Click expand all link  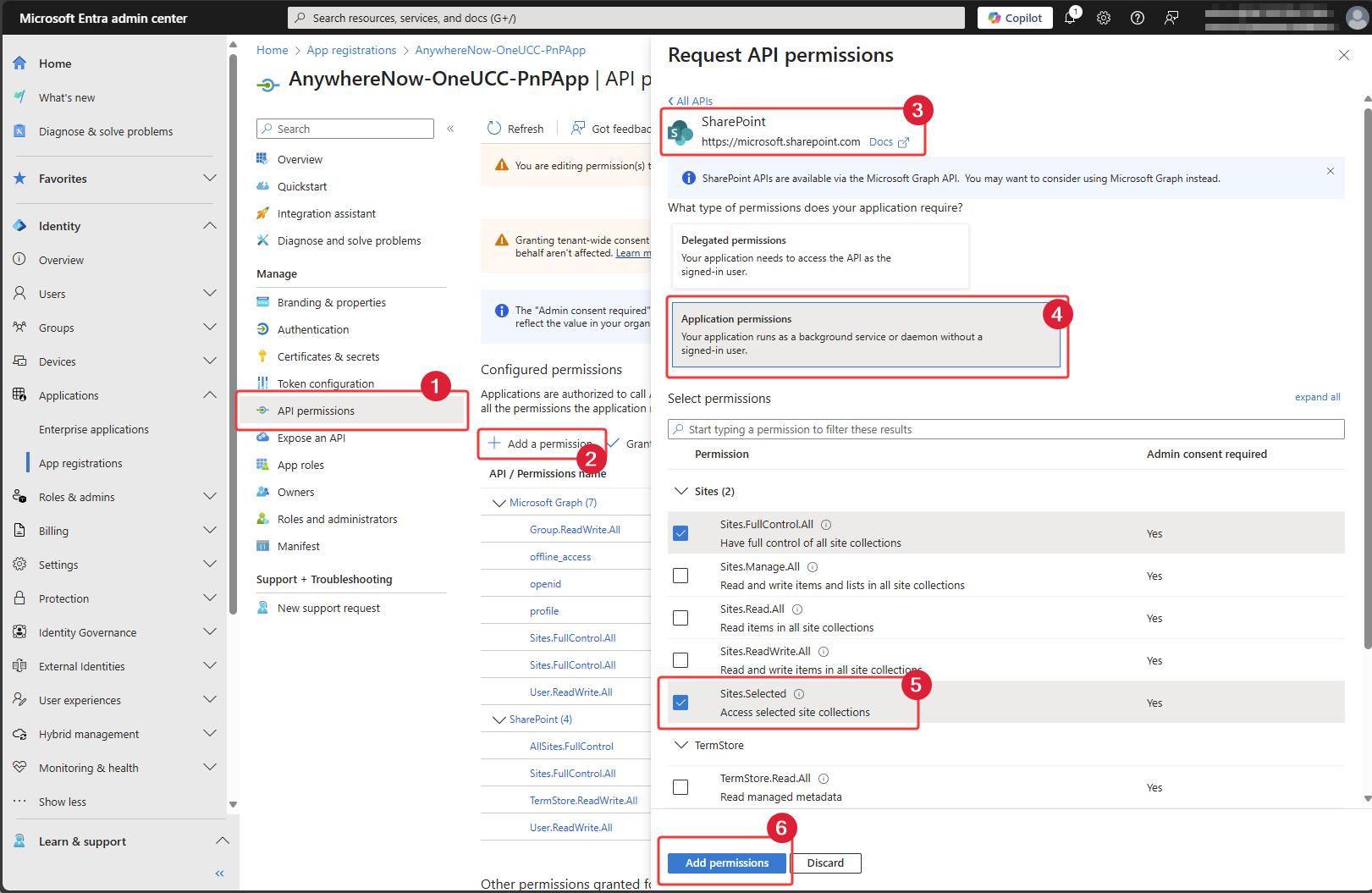click(x=1318, y=397)
